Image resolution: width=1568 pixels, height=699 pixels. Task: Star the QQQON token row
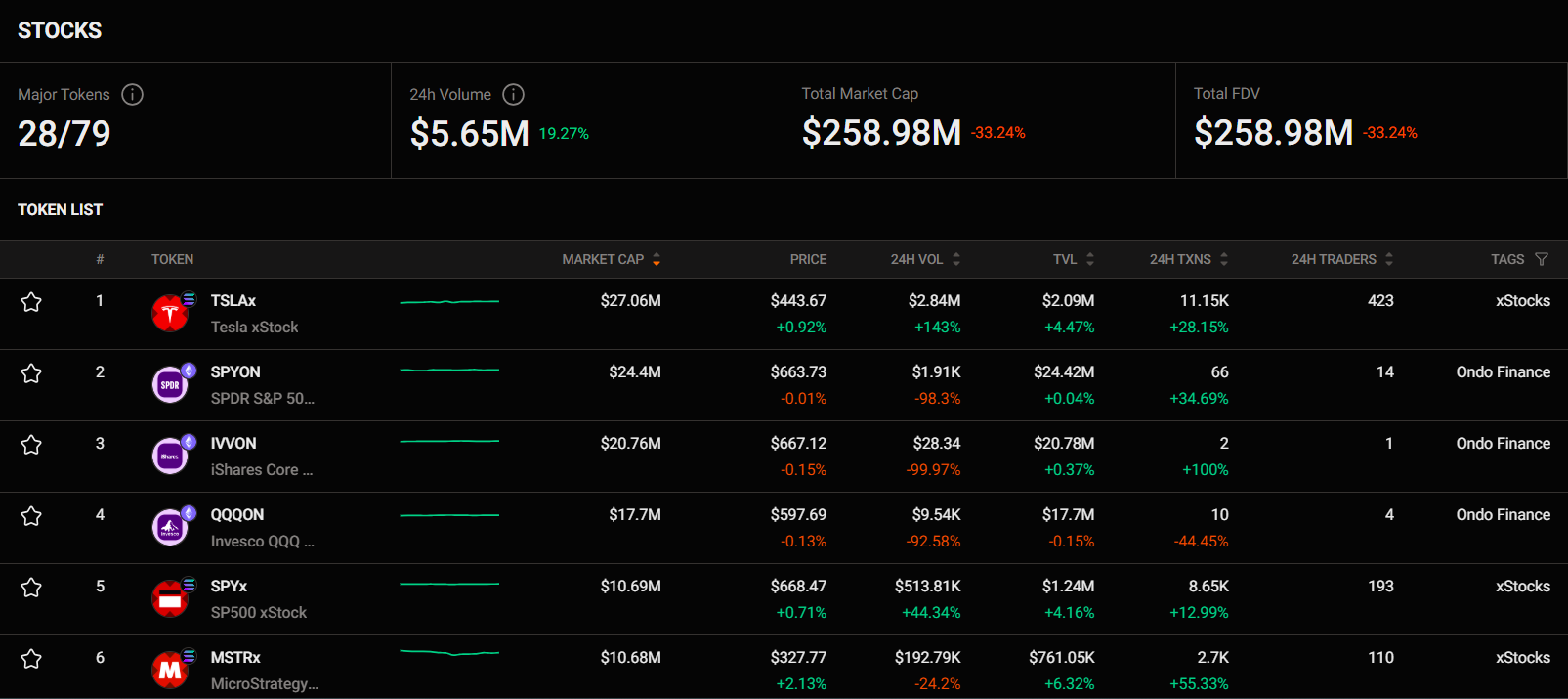click(31, 516)
